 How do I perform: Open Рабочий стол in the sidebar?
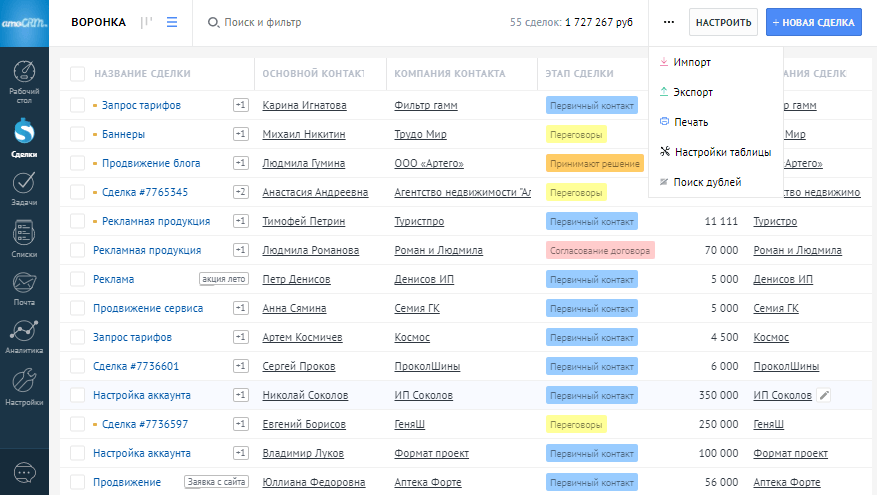(x=24, y=79)
